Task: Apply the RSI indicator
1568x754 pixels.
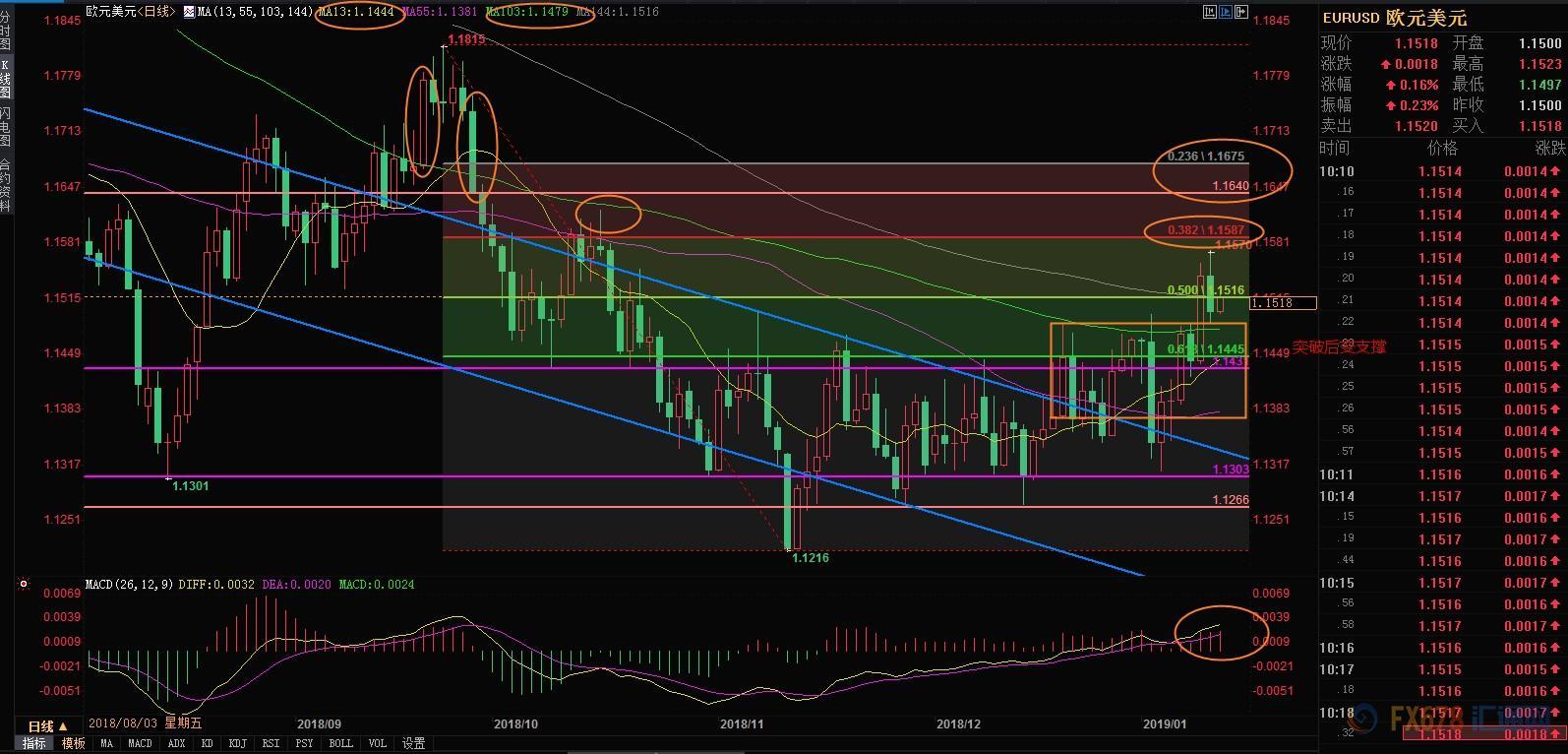Action: click(271, 744)
